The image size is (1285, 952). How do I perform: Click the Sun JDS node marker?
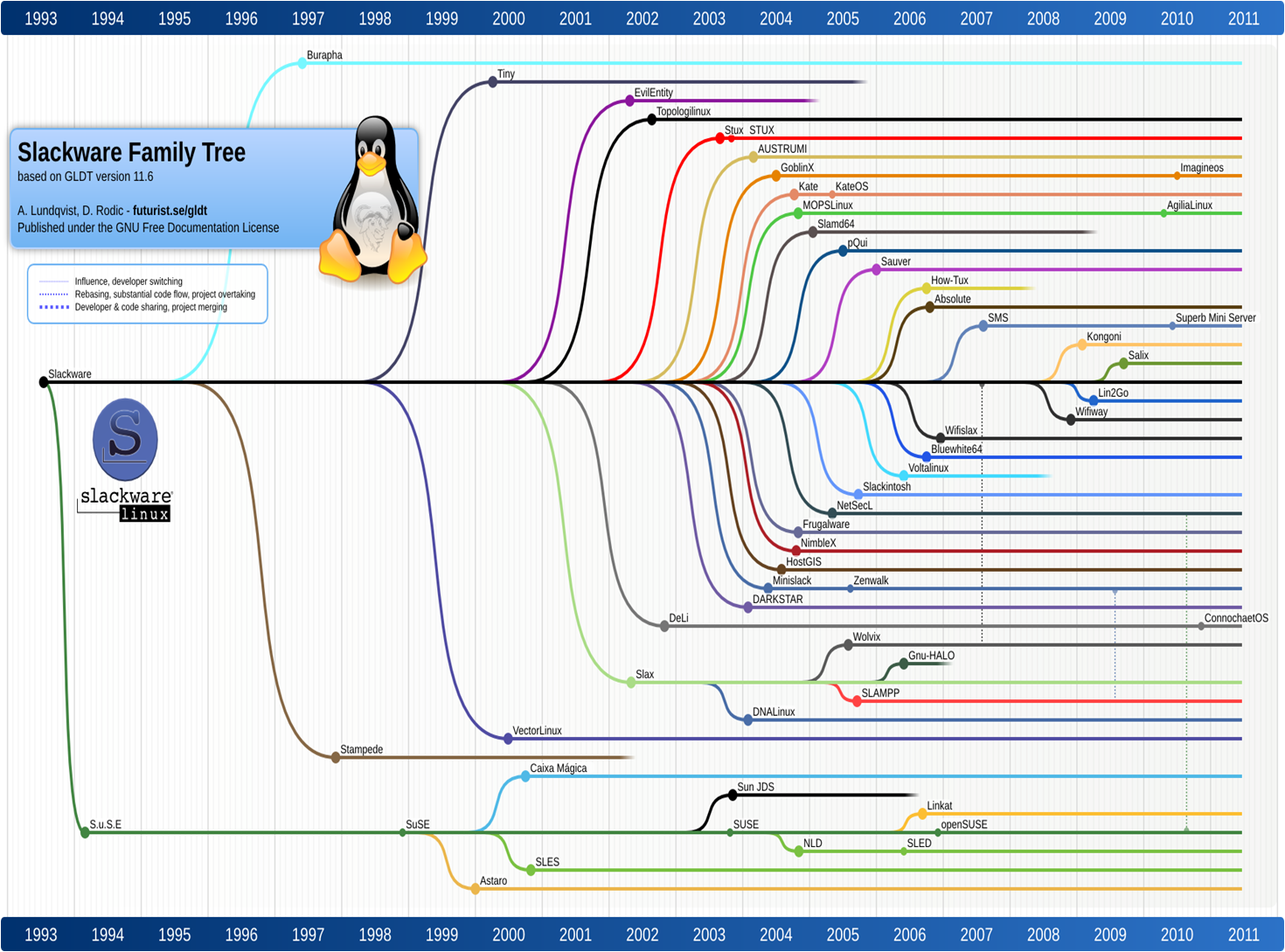point(733,794)
